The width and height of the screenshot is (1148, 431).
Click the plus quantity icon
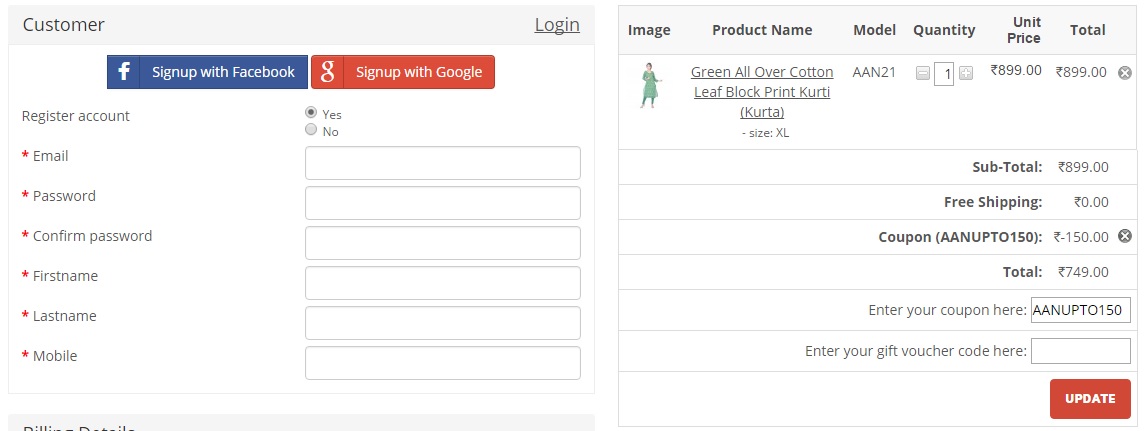965,73
